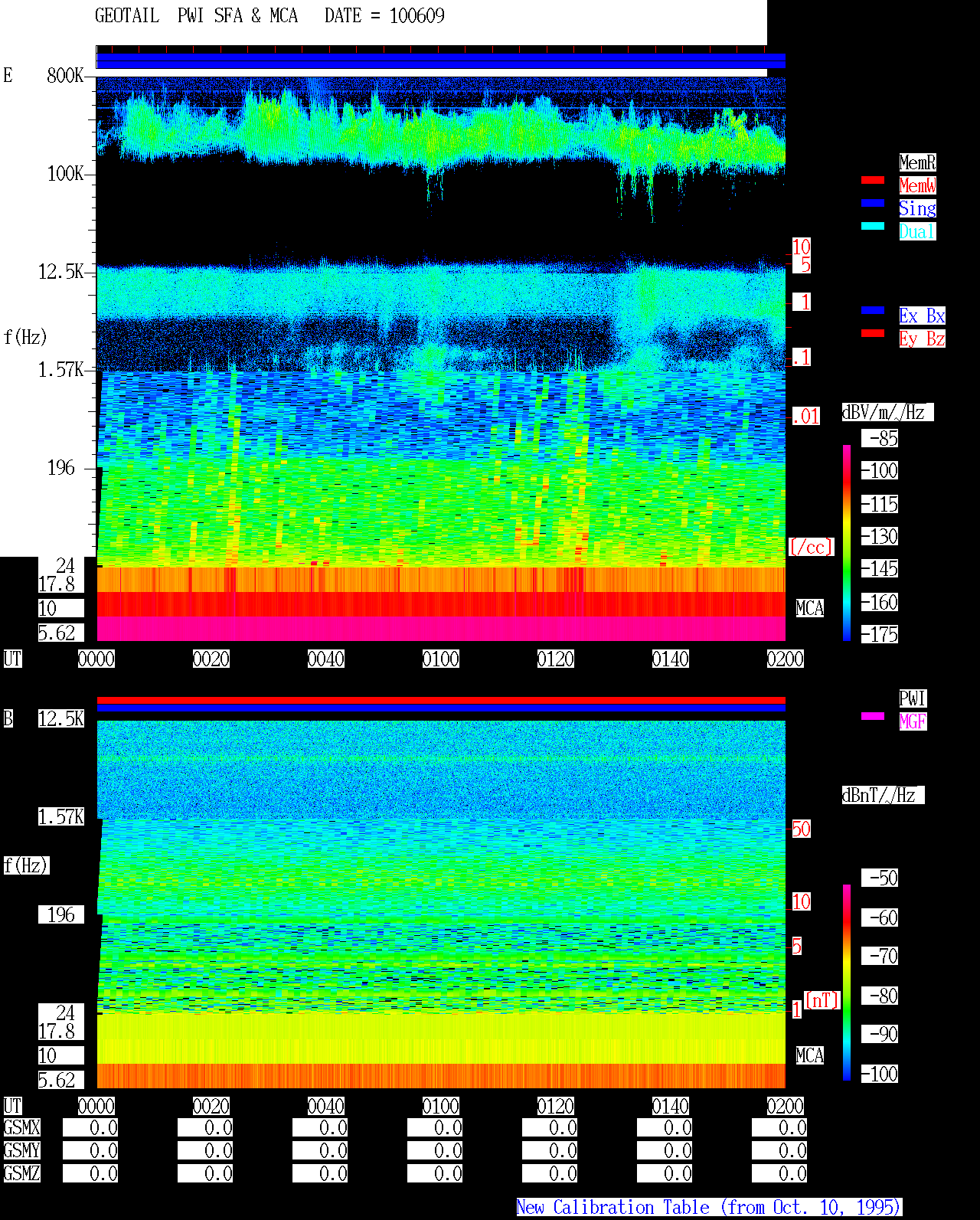This screenshot has width=980, height=1220.
Task: Click the dBV/m/√Hz color scale bar
Action: coord(847,542)
